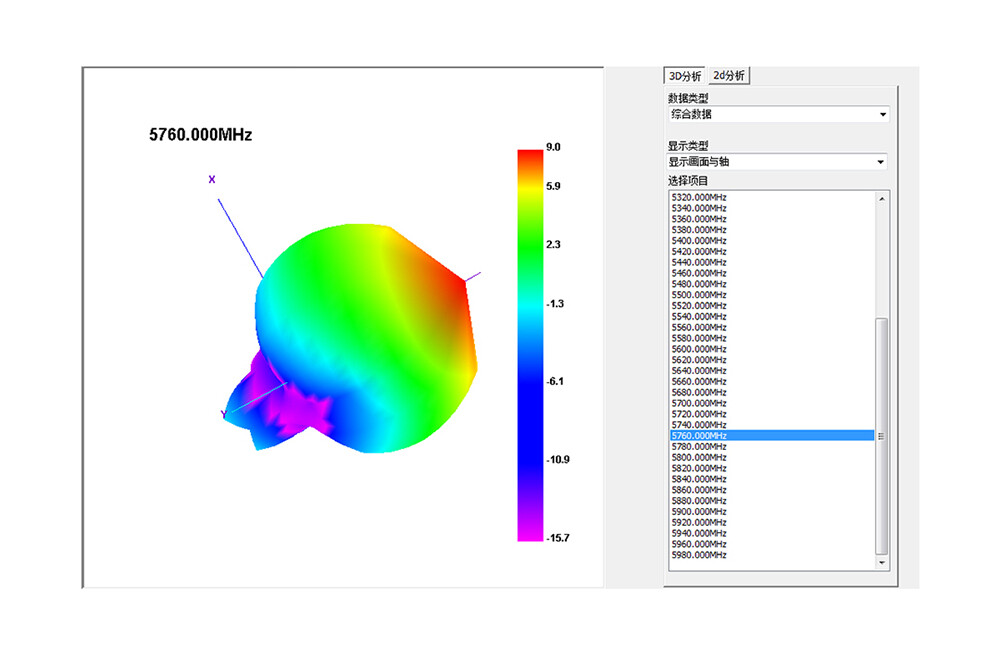Select the 5780.000MHz frequency
Viewport: 1000px width, 648px height.
pos(699,446)
